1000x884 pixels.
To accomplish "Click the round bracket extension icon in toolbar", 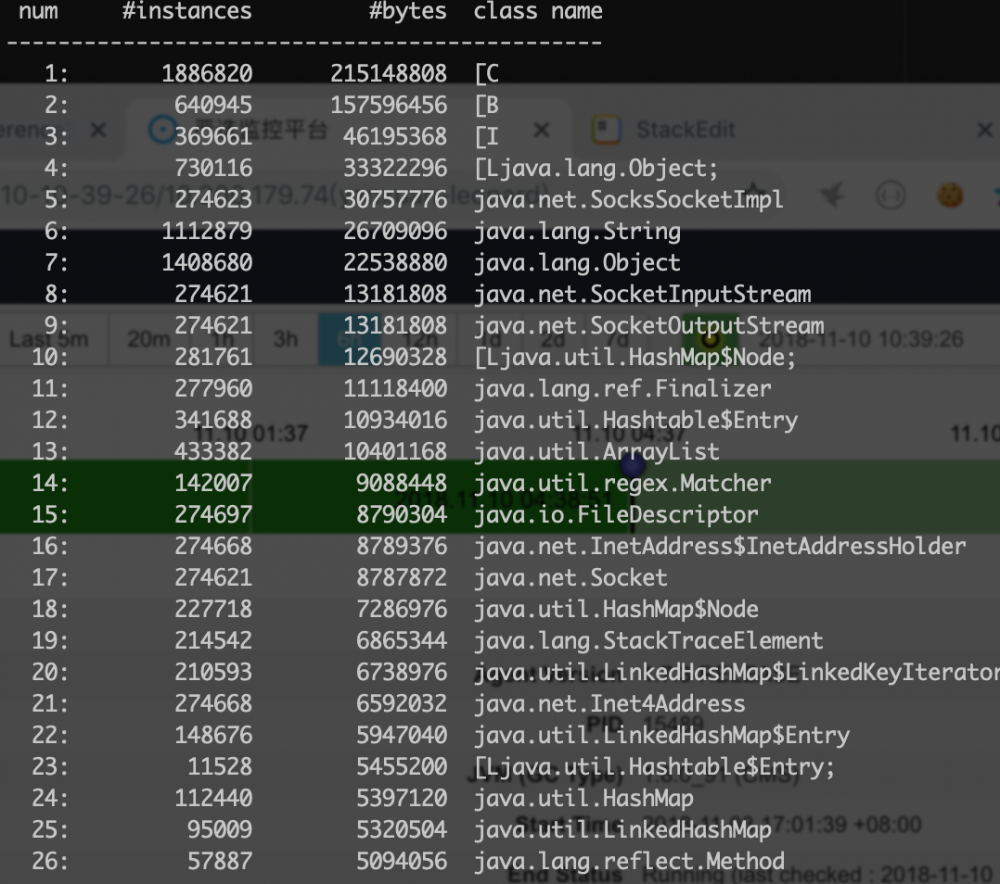I will (890, 195).
